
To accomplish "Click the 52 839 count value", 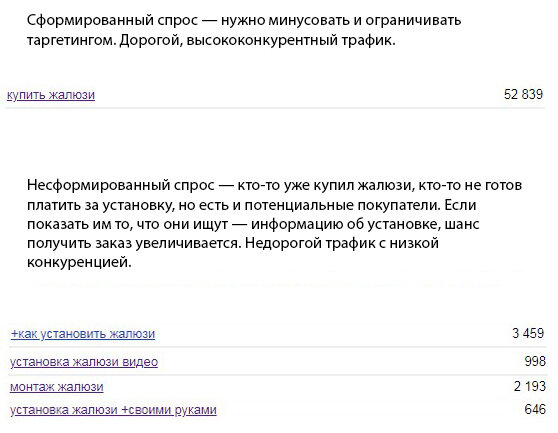I will 523,94.
